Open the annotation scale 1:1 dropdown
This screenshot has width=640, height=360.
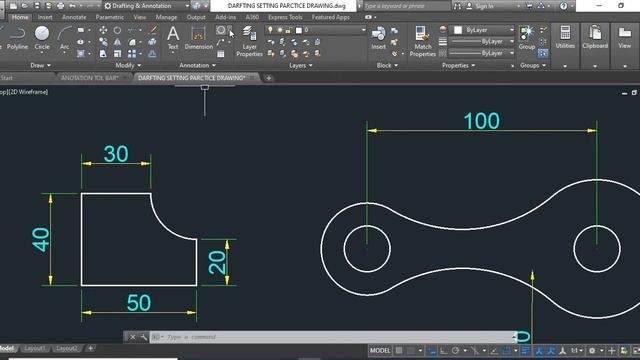(x=576, y=350)
